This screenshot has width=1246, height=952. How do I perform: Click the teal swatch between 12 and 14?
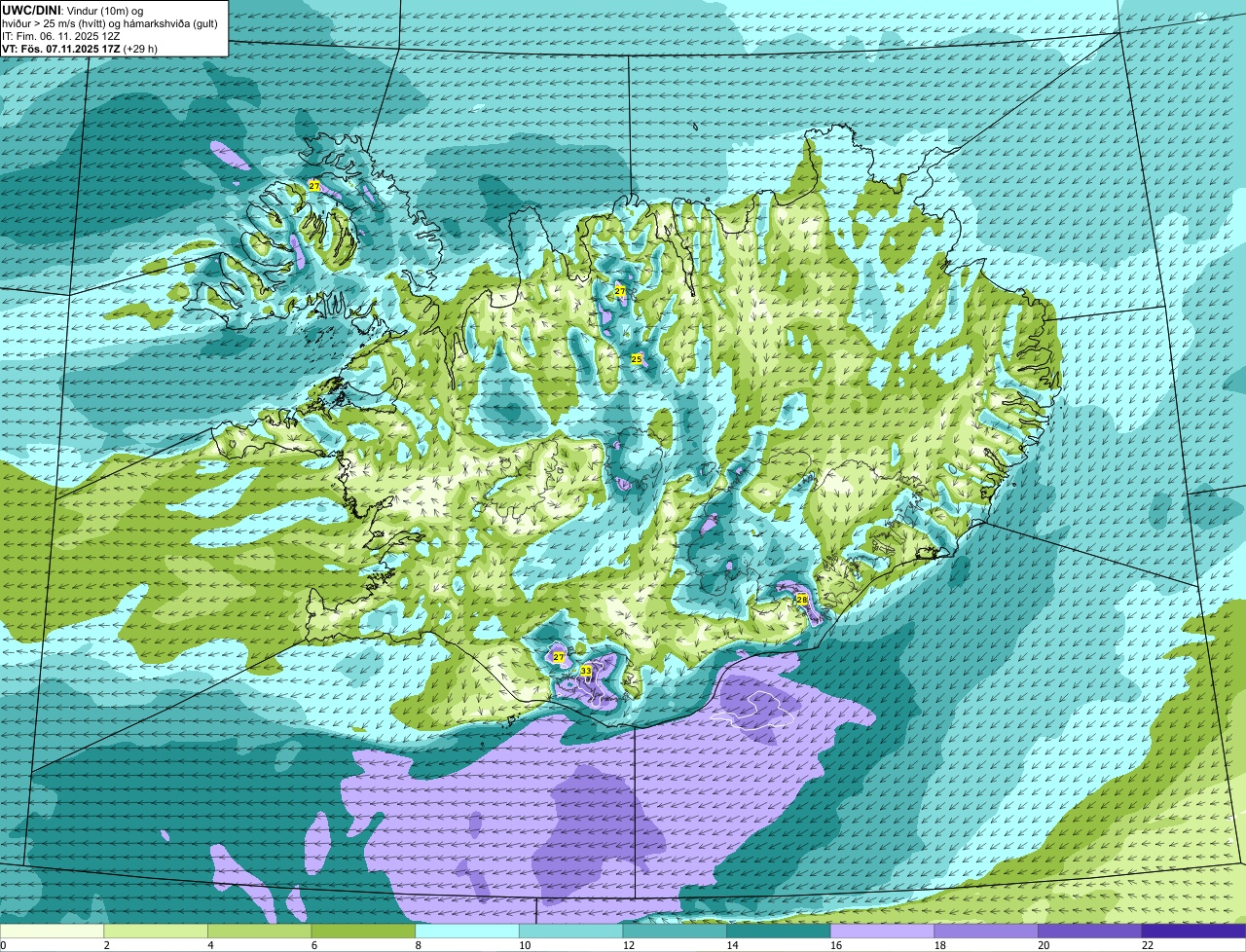tap(675, 932)
